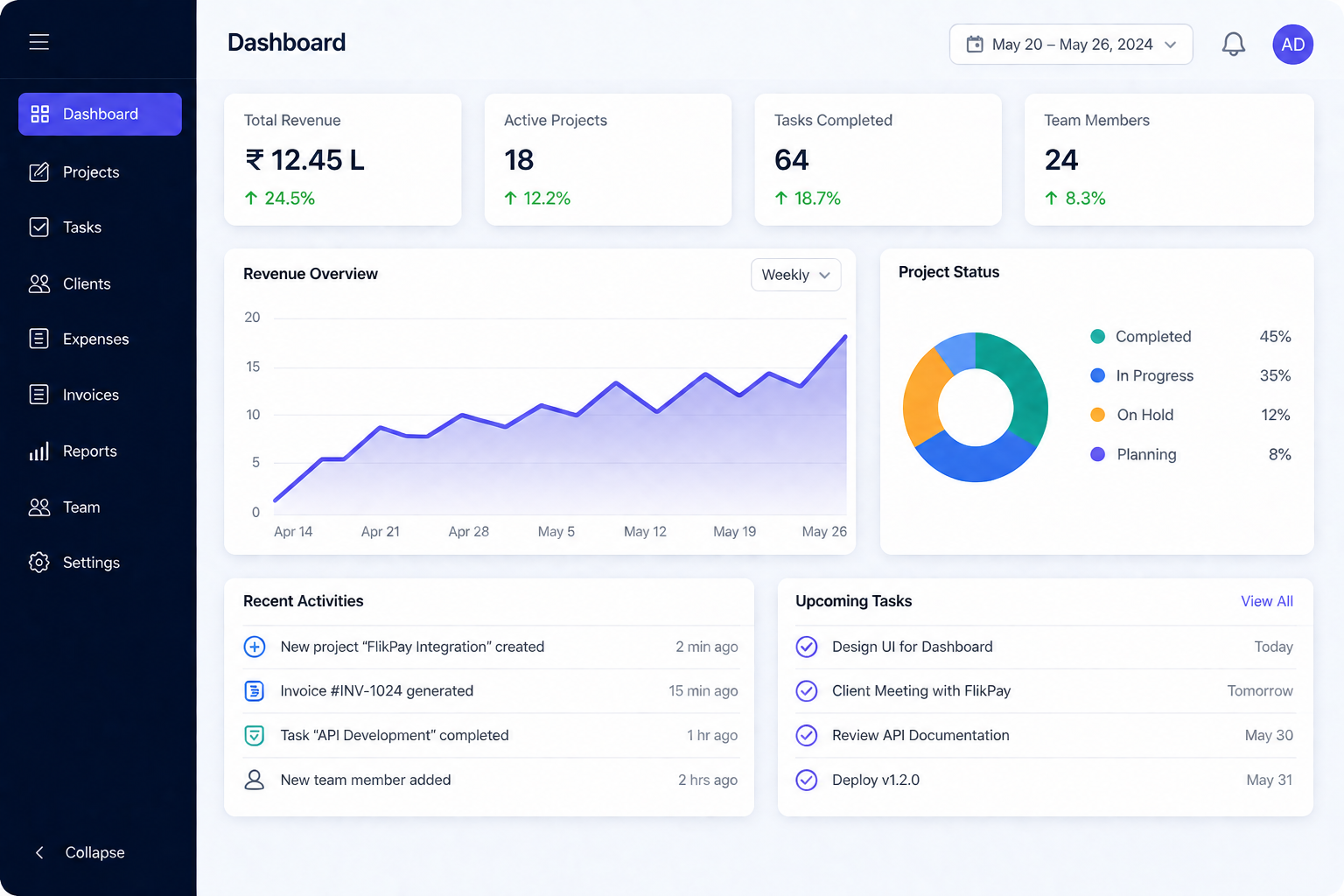Open the Active Projects card
This screenshot has height=896, width=1344.
(608, 159)
